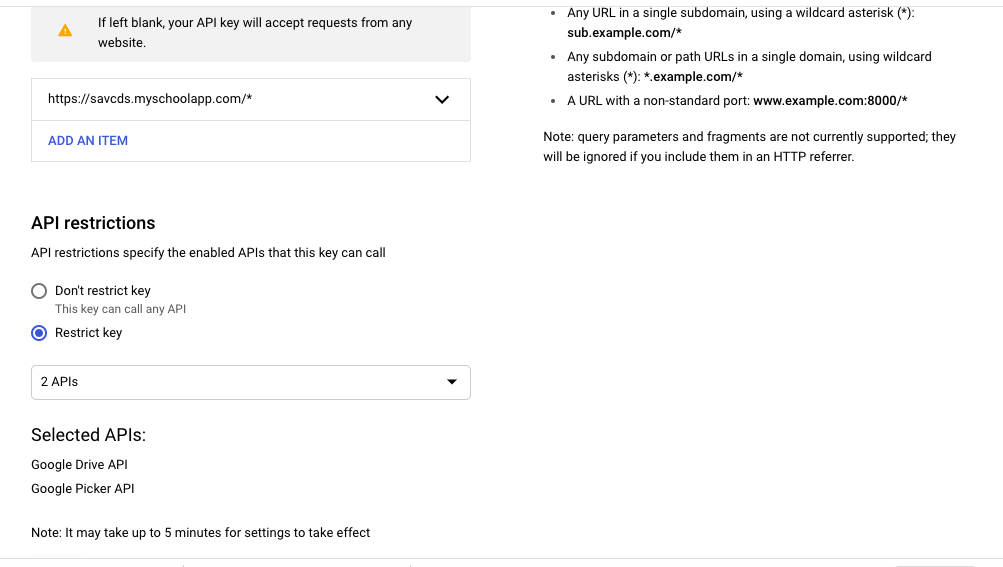Click the 2 APIs dropdown arrow icon

[452, 382]
